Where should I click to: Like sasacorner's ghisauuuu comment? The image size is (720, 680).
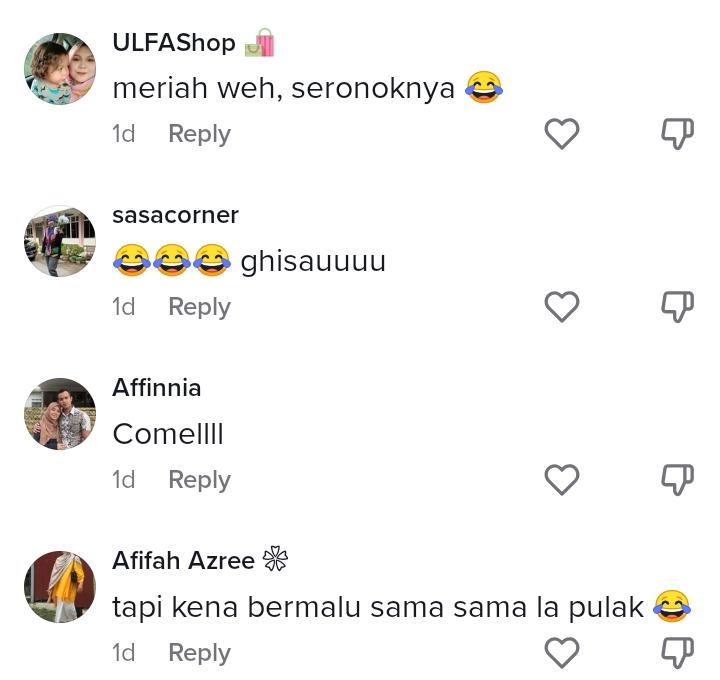point(562,307)
